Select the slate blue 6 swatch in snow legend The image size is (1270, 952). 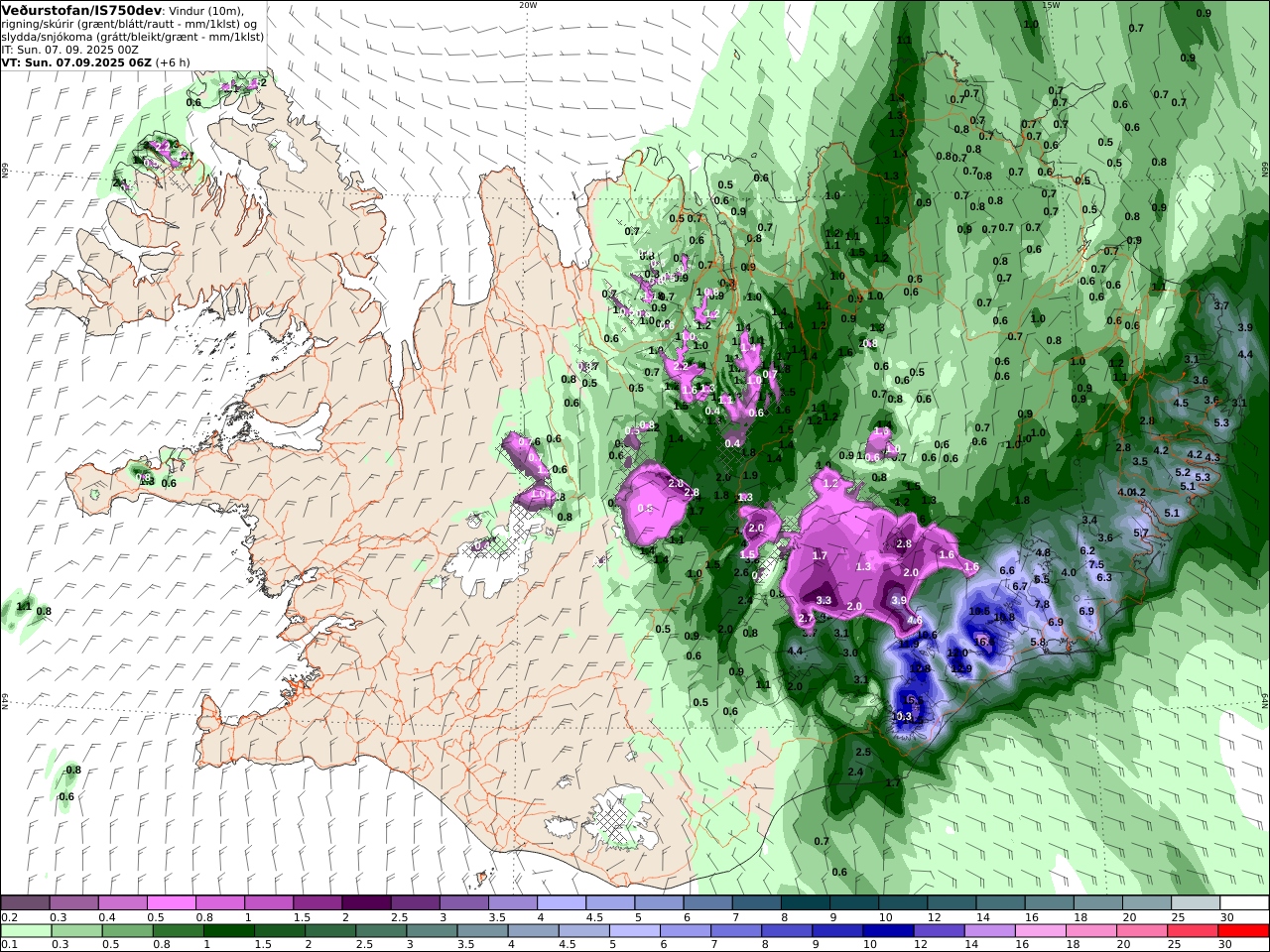(708, 902)
